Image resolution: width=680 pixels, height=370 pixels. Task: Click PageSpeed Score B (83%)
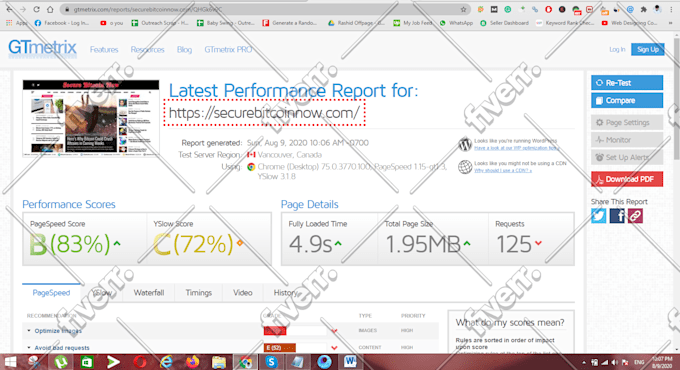coord(71,244)
